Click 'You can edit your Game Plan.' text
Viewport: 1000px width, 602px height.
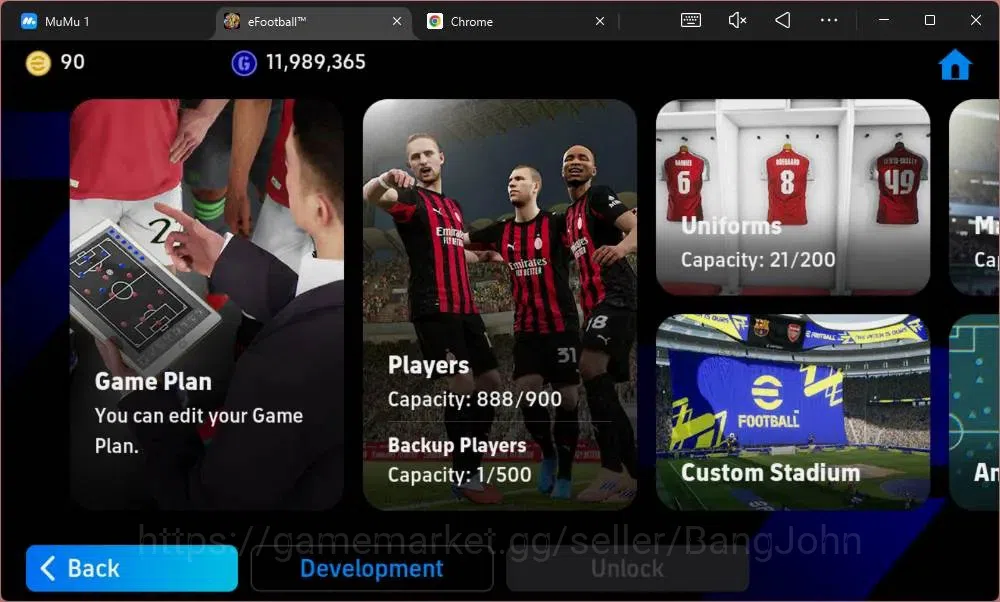point(198,430)
